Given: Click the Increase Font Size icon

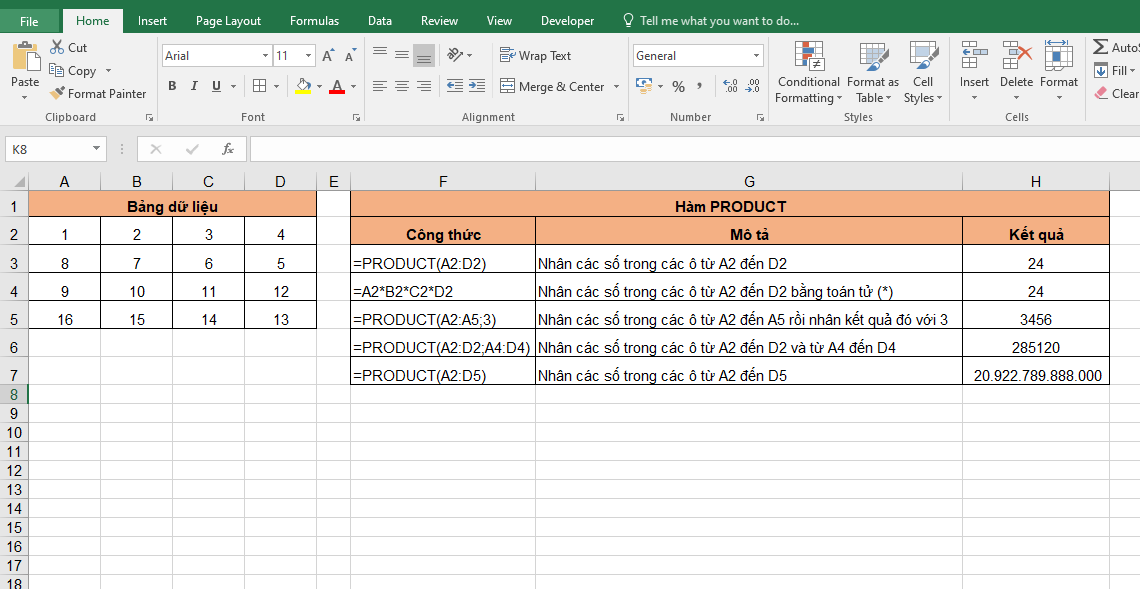Looking at the screenshot, I should click(x=328, y=56).
